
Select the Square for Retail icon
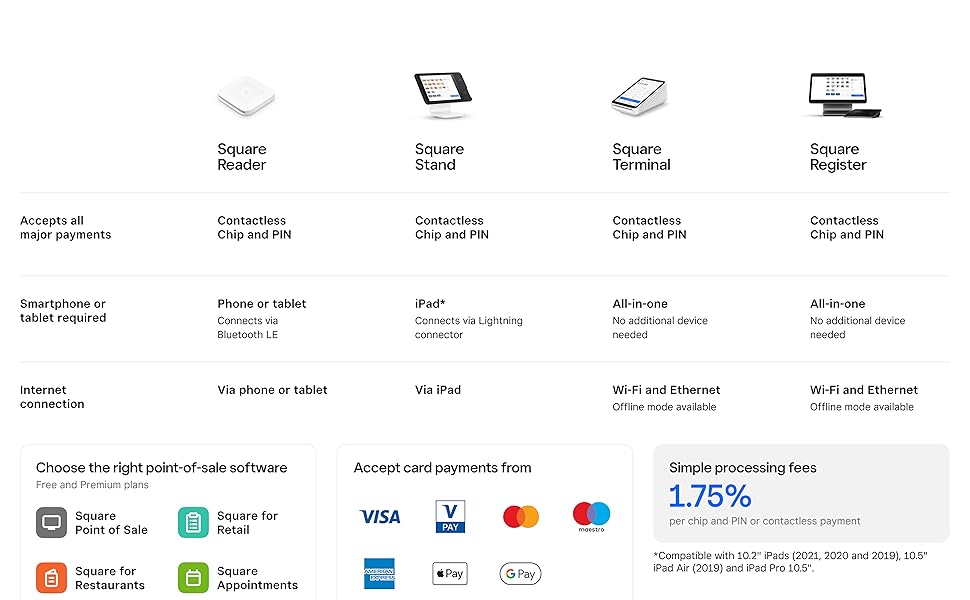pos(193,523)
